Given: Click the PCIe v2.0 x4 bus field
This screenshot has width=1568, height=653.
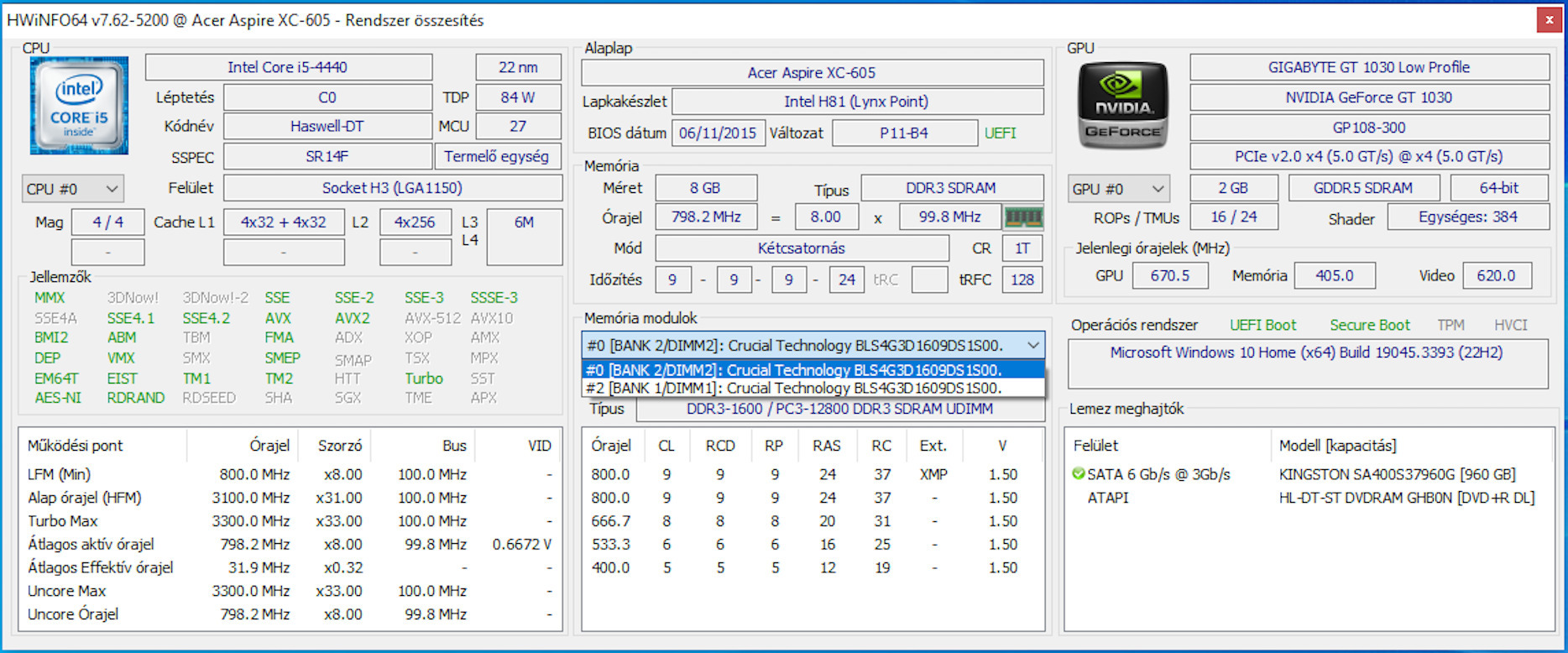Looking at the screenshot, I should [1369, 156].
